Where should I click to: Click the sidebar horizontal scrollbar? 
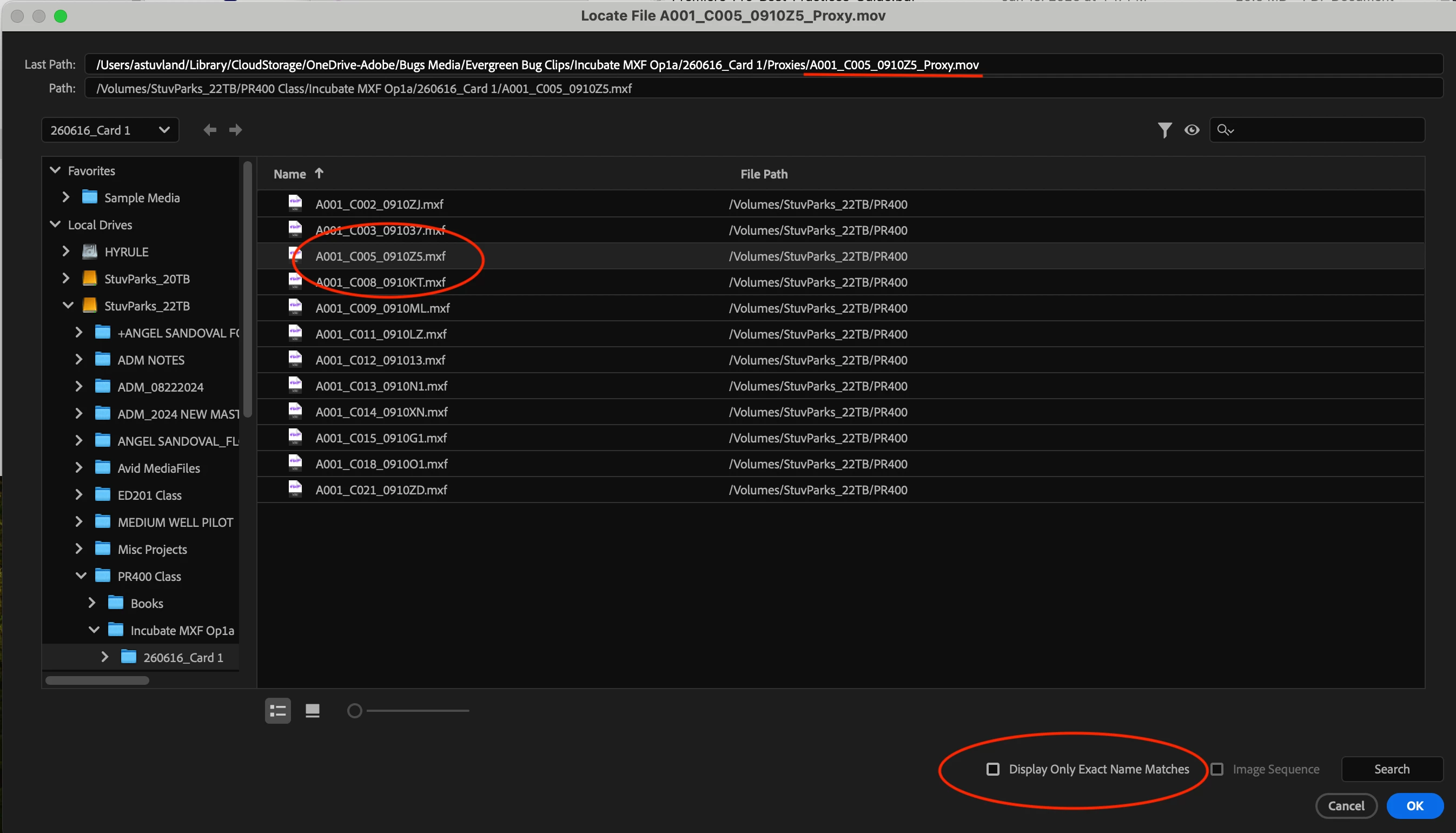(97, 680)
